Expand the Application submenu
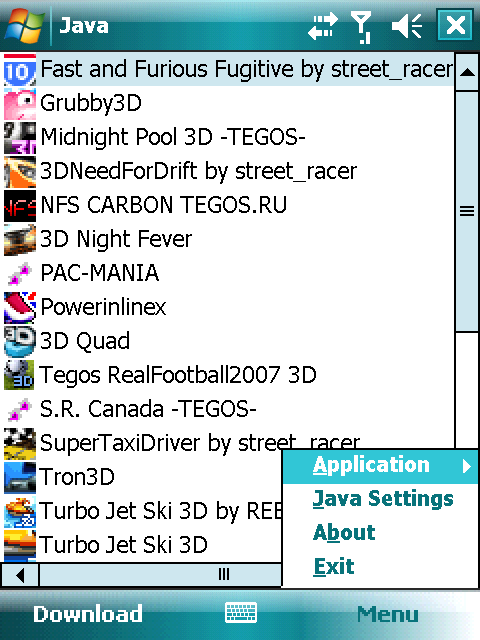The width and height of the screenshot is (480, 640). coord(380,467)
